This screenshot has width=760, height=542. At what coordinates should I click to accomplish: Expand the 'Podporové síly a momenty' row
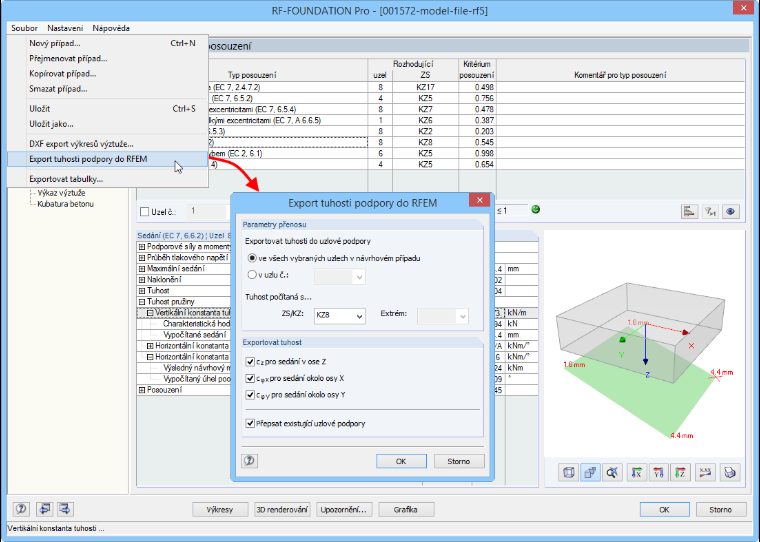coord(142,247)
